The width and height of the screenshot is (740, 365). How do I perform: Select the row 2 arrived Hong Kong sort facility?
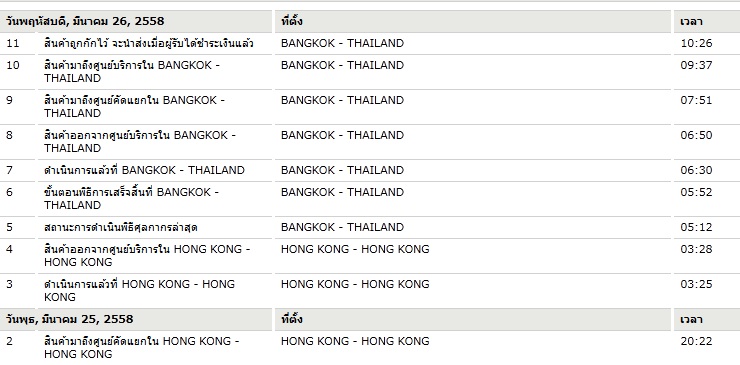coord(142,348)
